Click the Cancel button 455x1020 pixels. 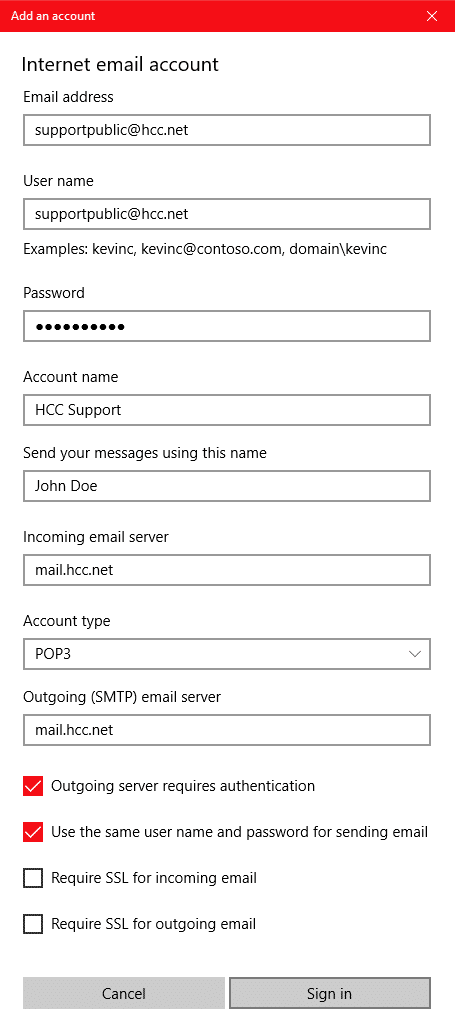click(124, 993)
